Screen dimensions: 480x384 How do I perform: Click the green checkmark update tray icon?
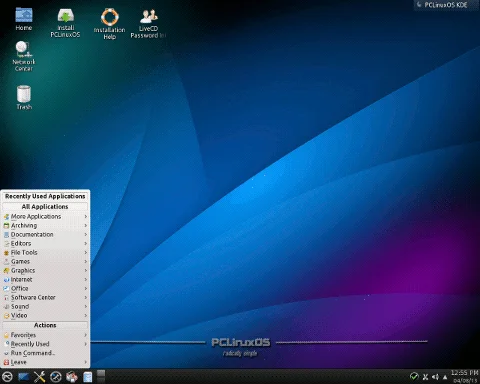pyautogui.click(x=414, y=376)
